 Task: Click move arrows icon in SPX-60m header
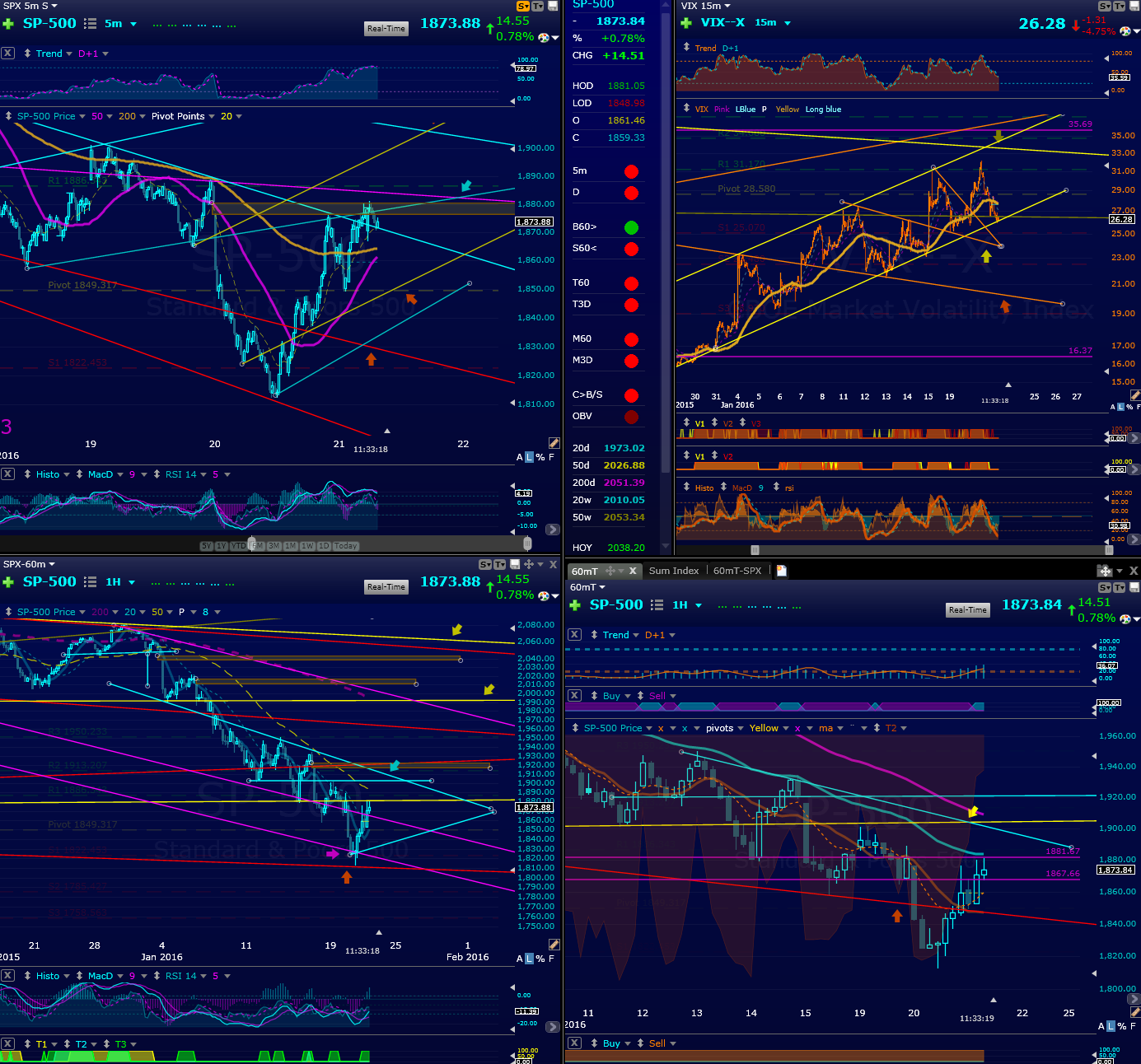click(528, 564)
